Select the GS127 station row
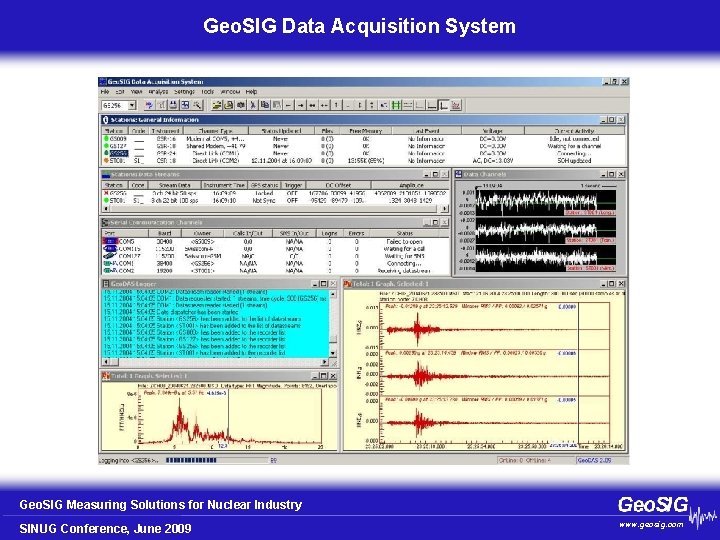 364,146
